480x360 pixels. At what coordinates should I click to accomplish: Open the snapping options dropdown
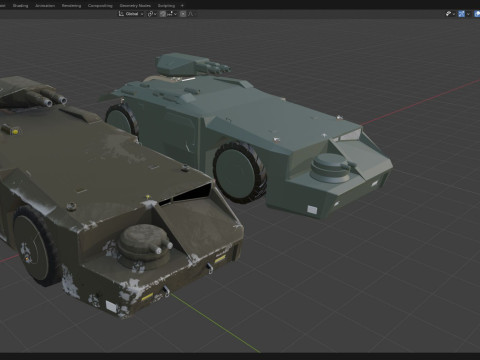[x=172, y=14]
